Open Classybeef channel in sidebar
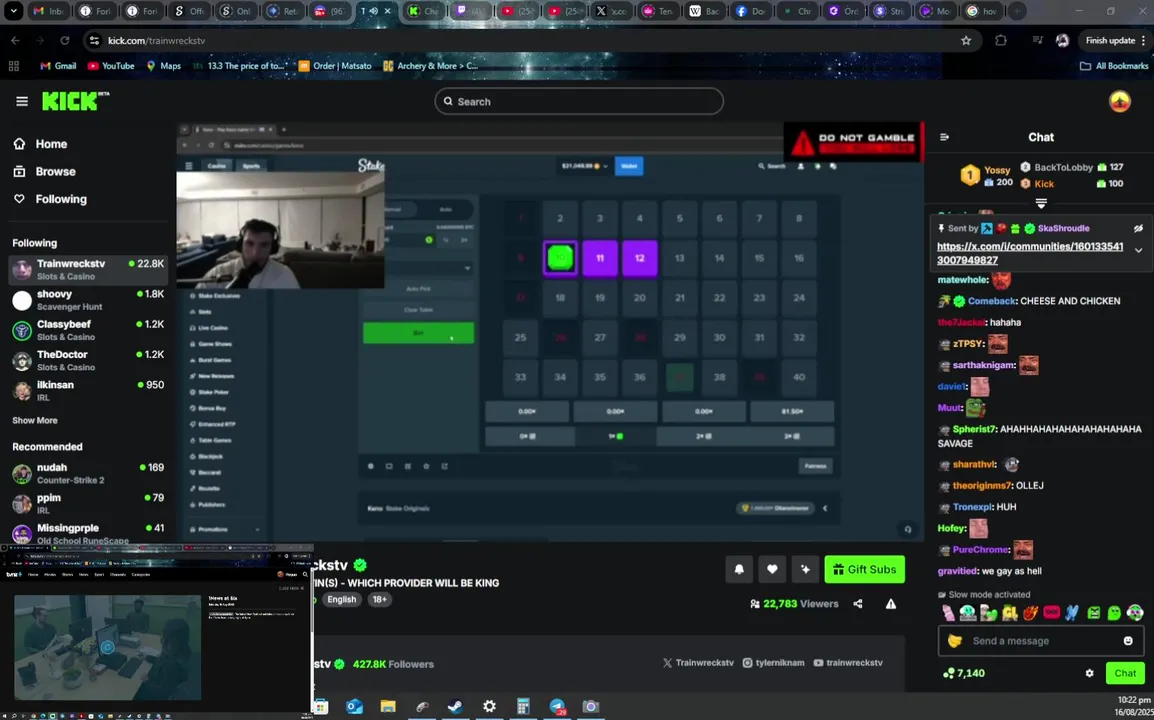Viewport: 1154px width, 720px height. [x=88, y=330]
